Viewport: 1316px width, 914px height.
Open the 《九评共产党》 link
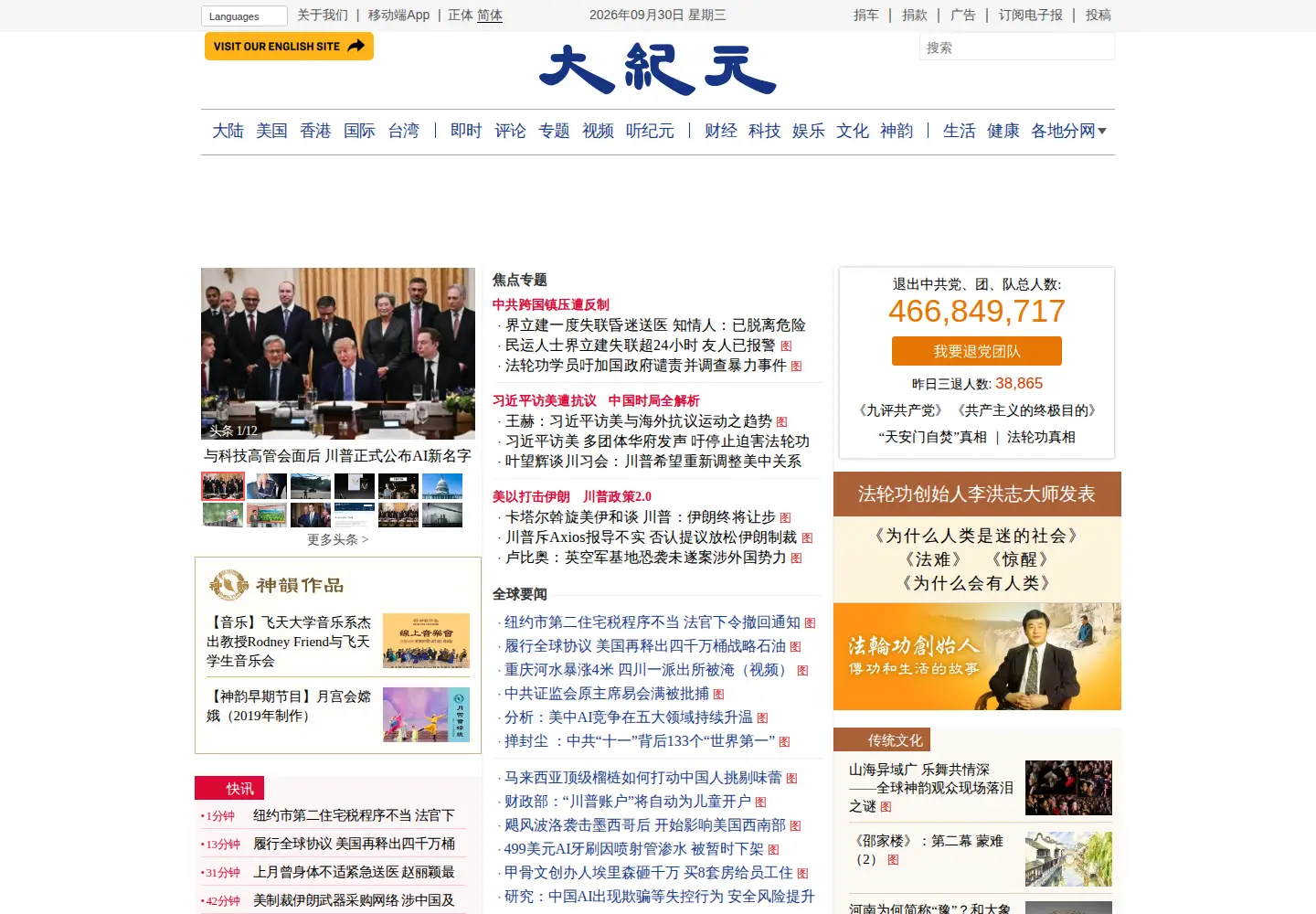900,410
